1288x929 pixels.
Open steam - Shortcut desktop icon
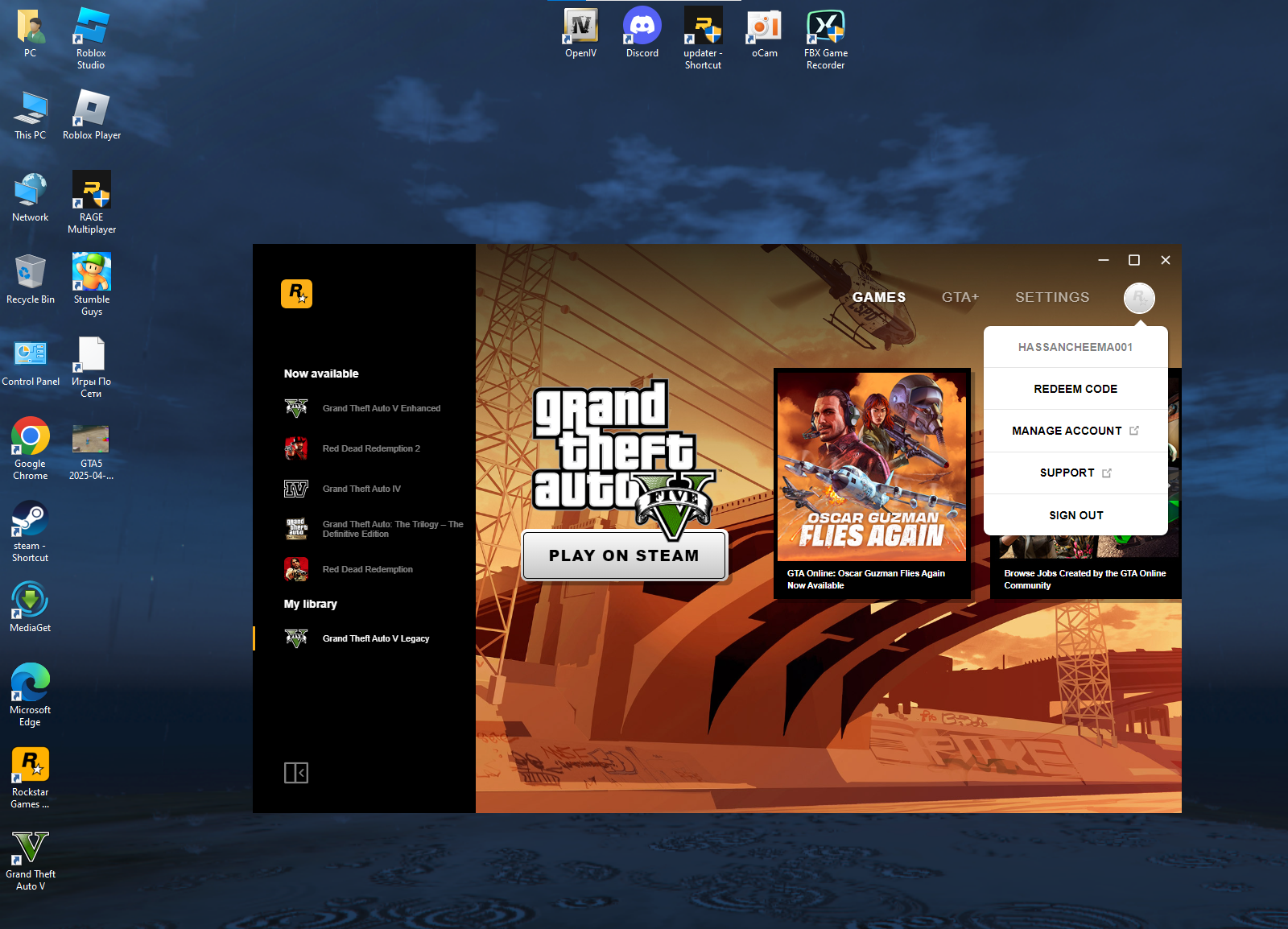[31, 531]
